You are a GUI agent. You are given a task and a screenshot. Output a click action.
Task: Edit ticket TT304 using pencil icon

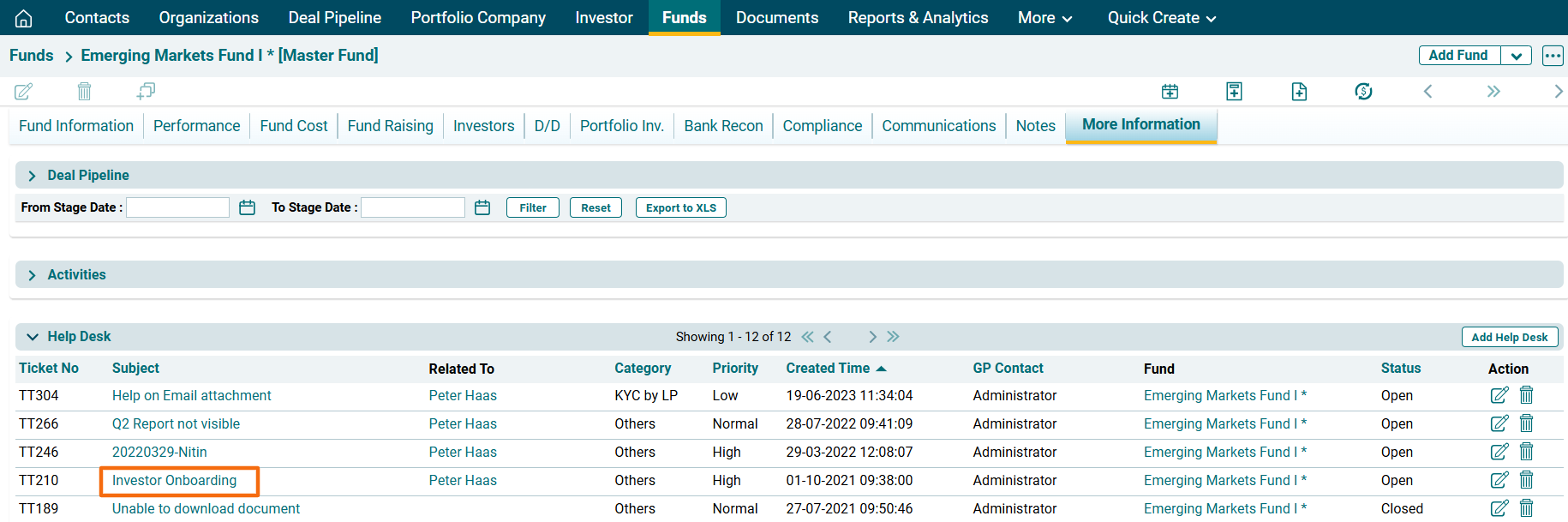point(1499,395)
